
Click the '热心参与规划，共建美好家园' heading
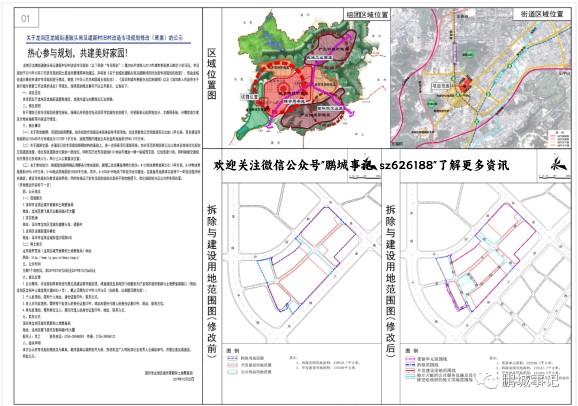pos(77,53)
